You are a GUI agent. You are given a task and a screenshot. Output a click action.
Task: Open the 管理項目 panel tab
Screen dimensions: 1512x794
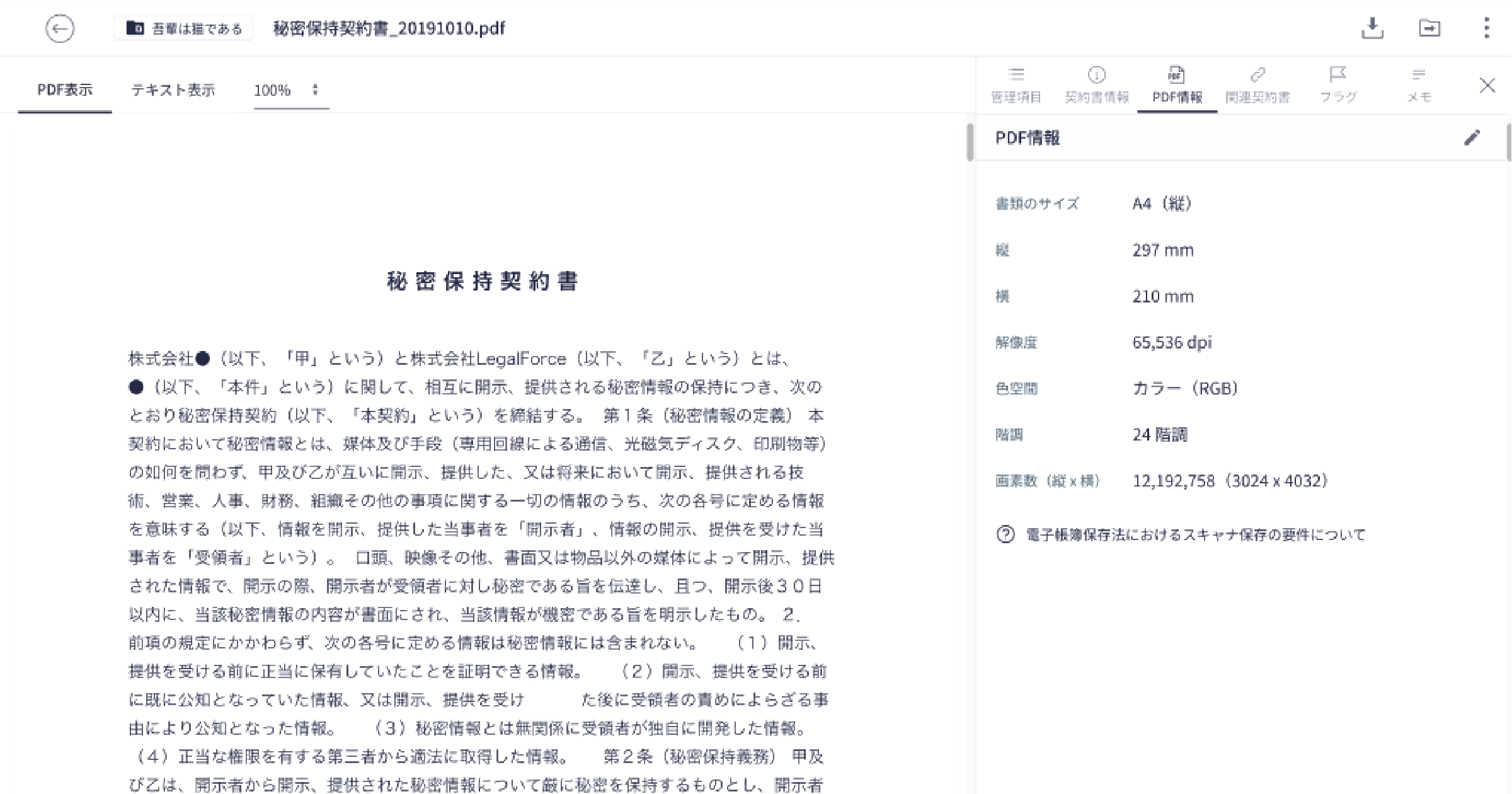tap(1016, 85)
